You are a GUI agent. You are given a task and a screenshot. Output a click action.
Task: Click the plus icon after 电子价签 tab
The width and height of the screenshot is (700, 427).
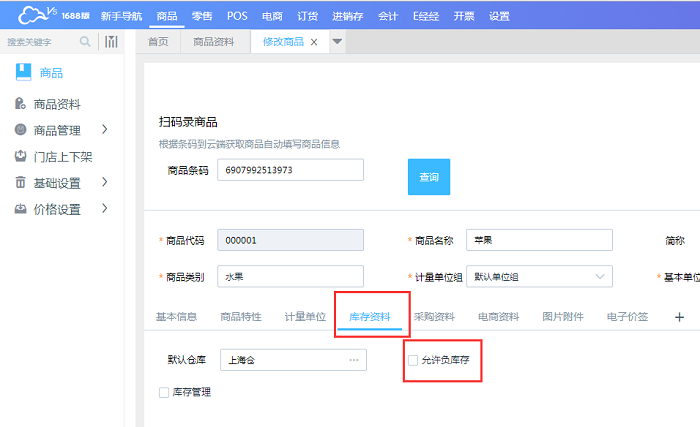coord(680,317)
